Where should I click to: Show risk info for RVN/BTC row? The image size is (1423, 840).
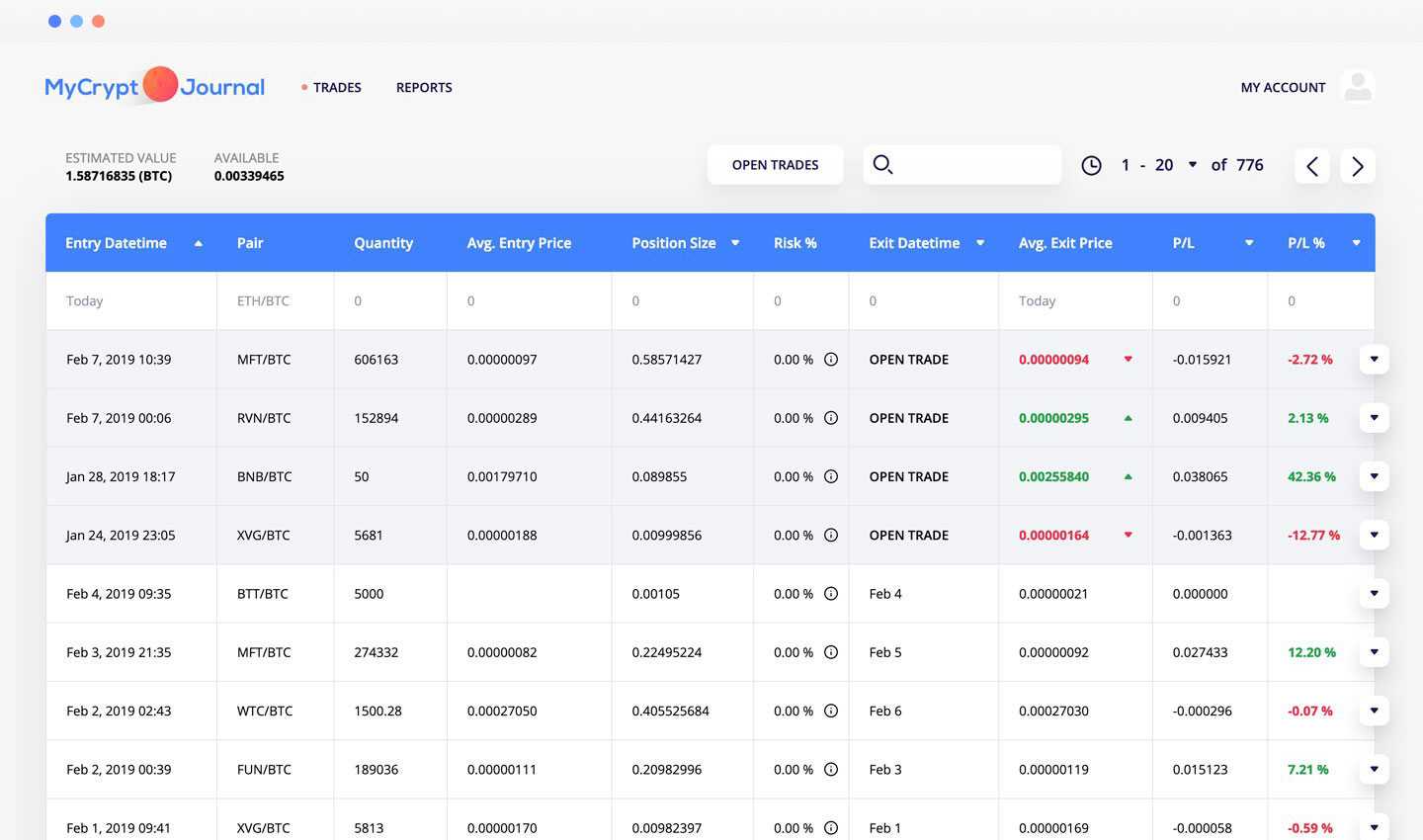pos(831,418)
